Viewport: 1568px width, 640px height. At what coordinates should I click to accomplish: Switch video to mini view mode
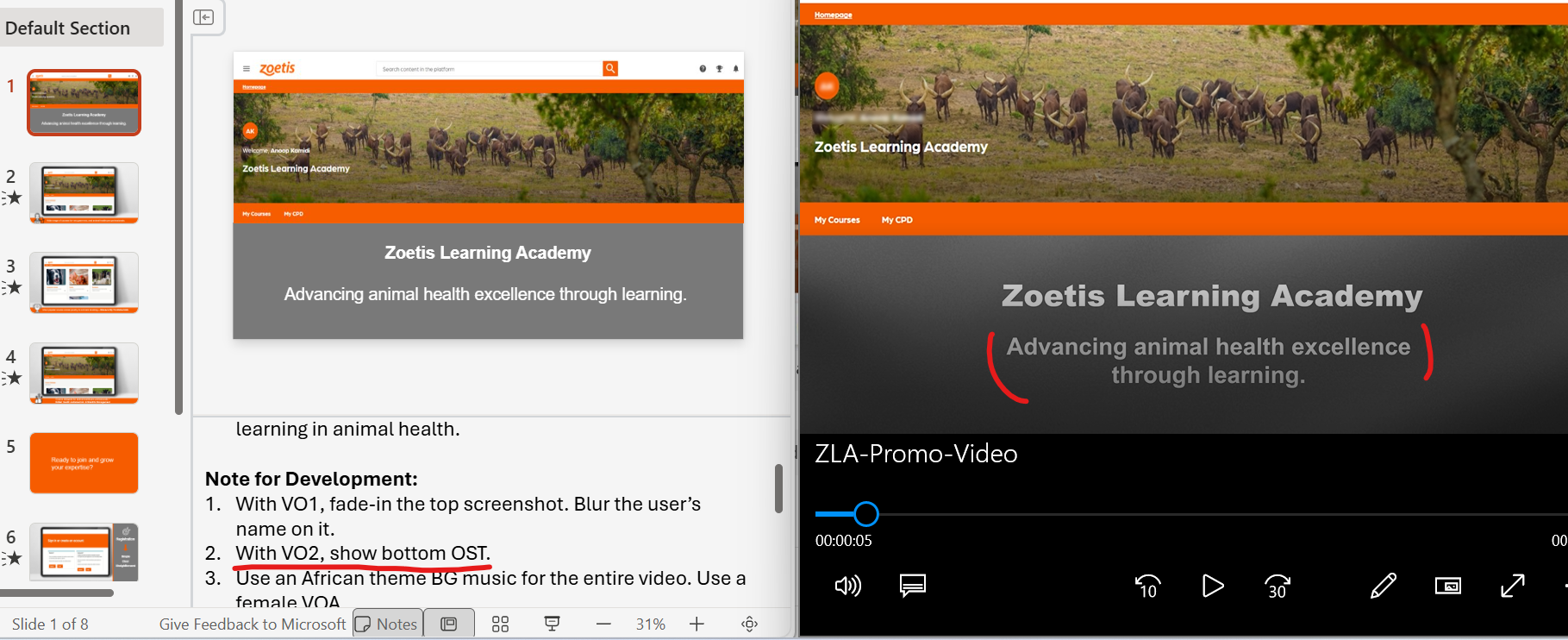[1447, 587]
